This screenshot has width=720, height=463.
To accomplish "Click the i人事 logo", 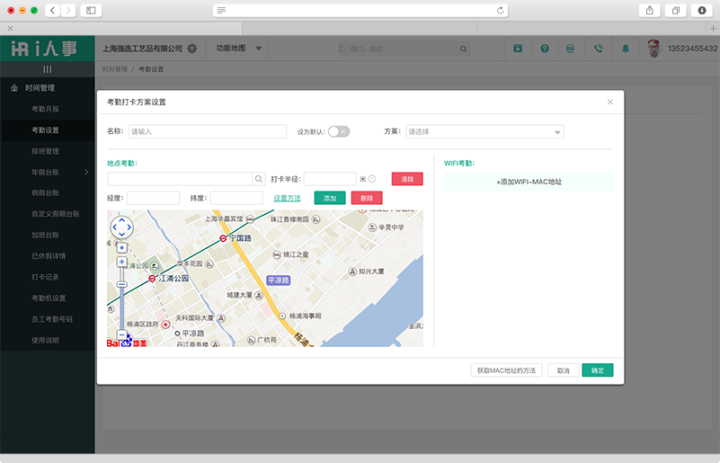I will 45,48.
